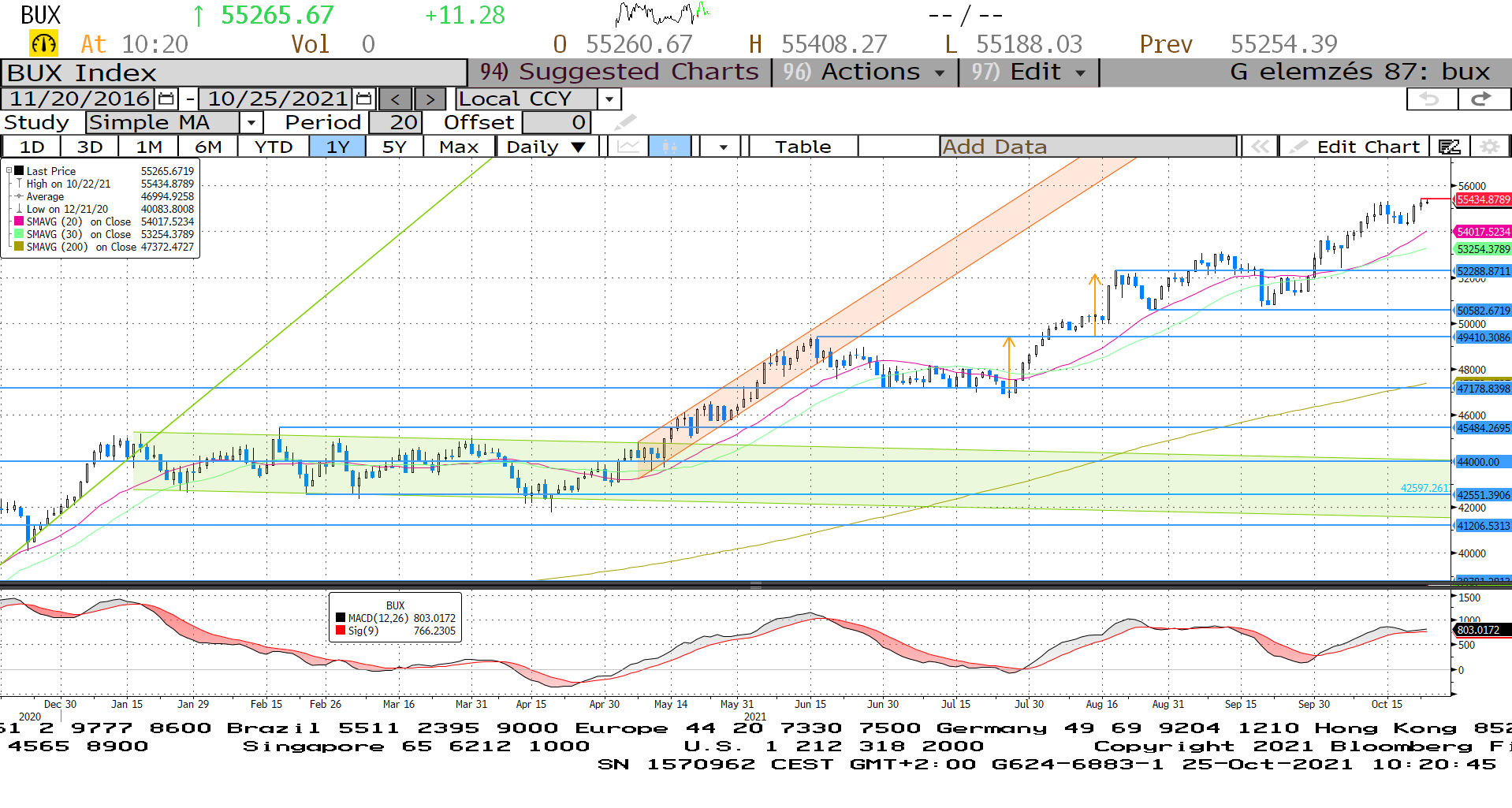This screenshot has height=808, width=1512.
Task: Click the start date field 11/20/2016
Action: tap(79, 99)
